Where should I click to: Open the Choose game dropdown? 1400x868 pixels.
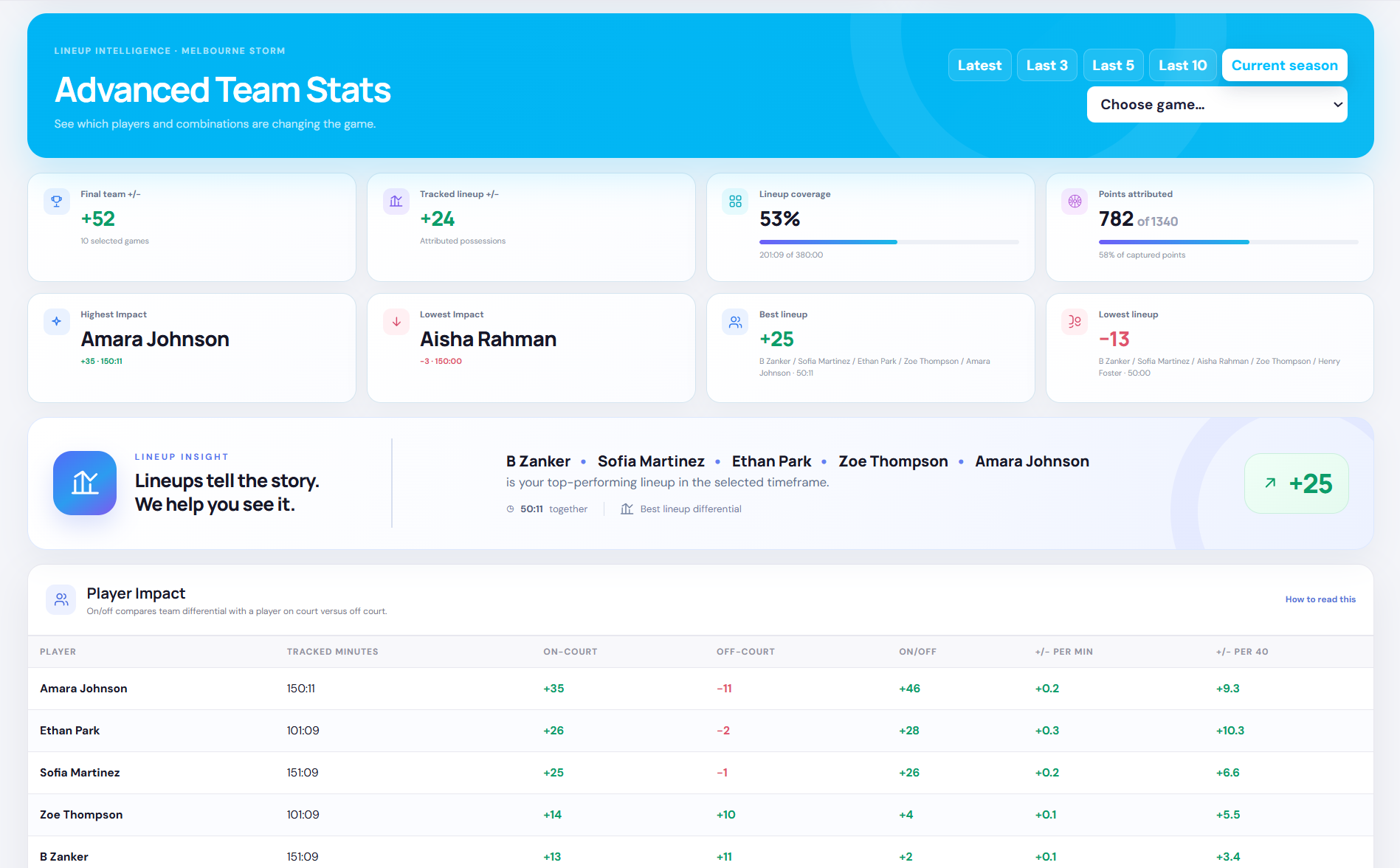pyautogui.click(x=1217, y=105)
